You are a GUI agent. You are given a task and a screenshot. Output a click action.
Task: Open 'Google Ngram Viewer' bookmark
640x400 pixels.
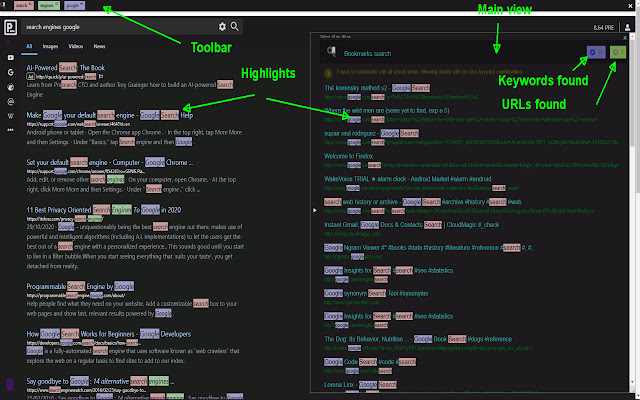pos(429,248)
